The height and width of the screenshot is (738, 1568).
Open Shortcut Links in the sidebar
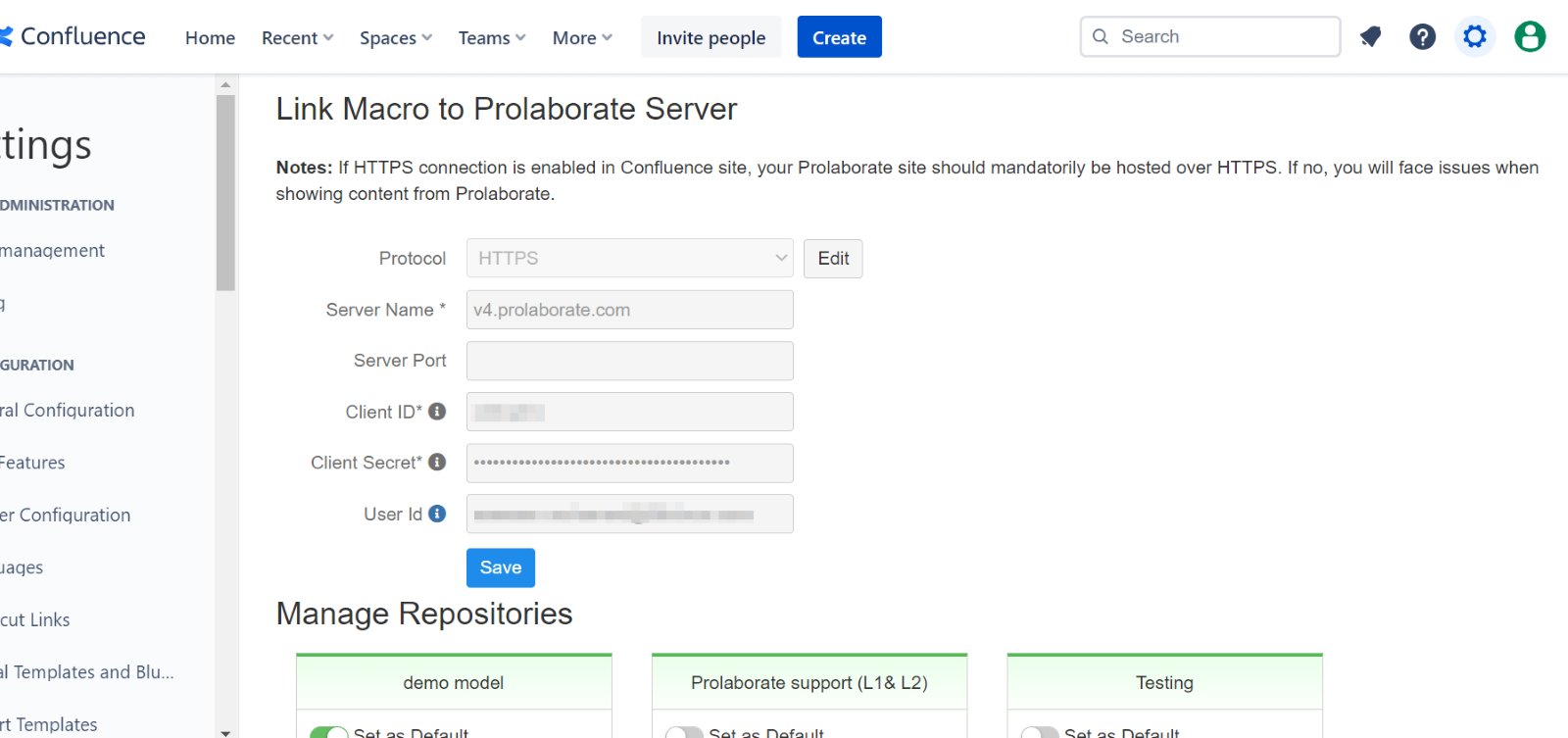click(x=35, y=619)
